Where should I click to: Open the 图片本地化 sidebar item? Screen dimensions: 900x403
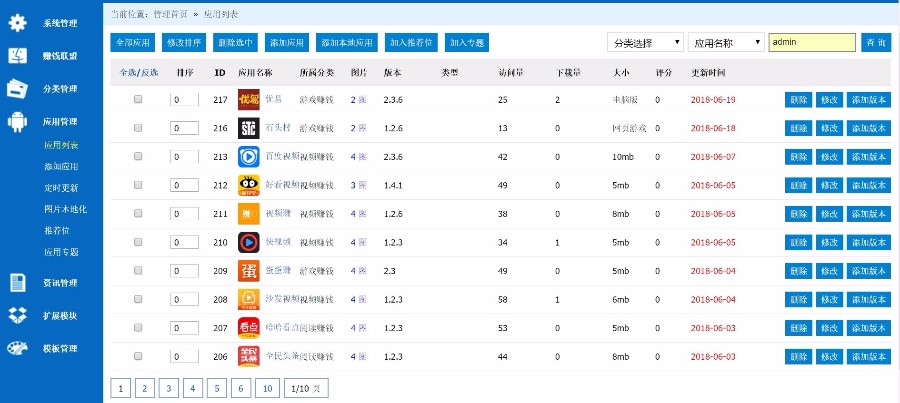point(65,209)
